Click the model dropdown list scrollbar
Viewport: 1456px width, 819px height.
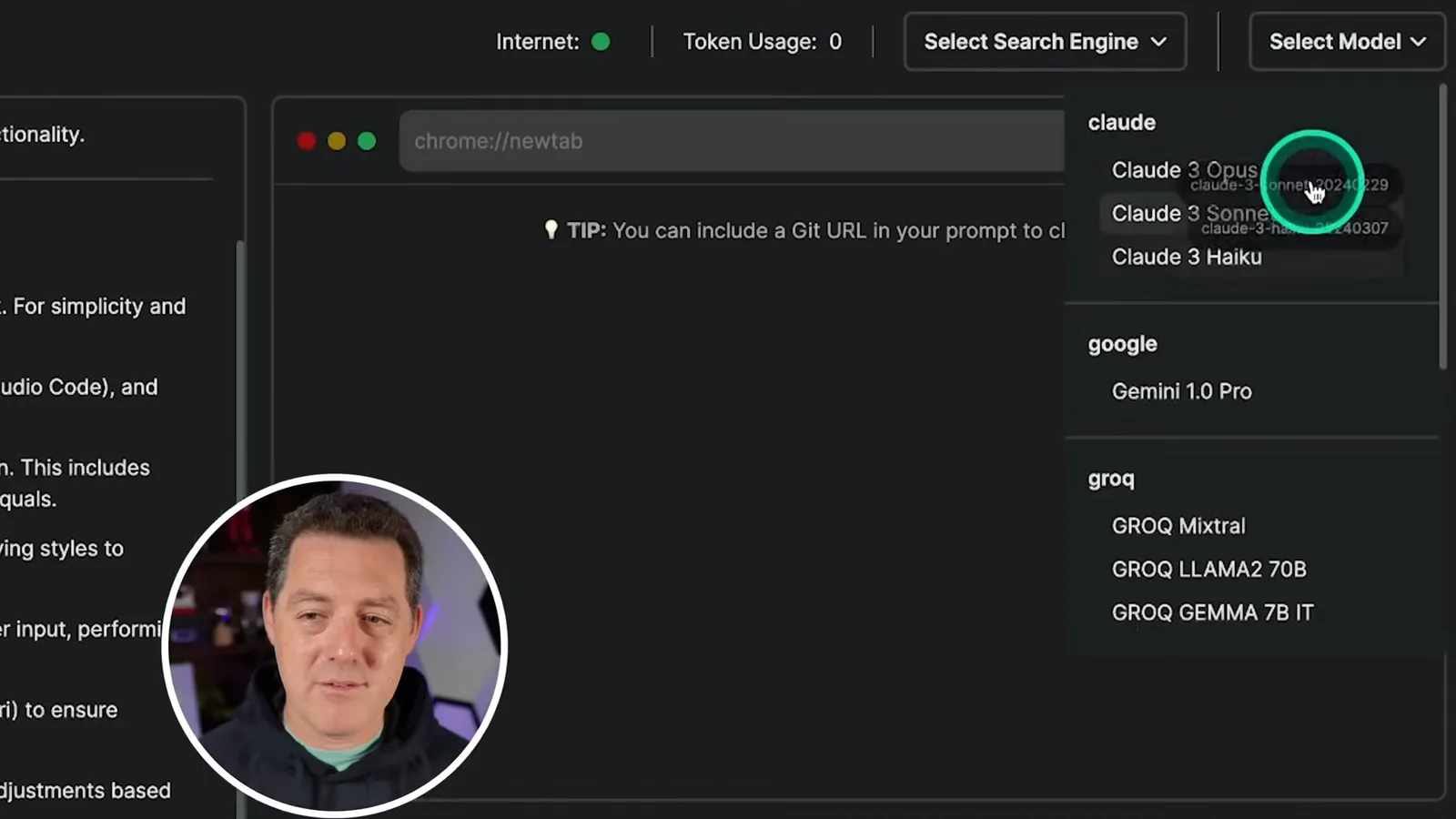coord(1442,227)
